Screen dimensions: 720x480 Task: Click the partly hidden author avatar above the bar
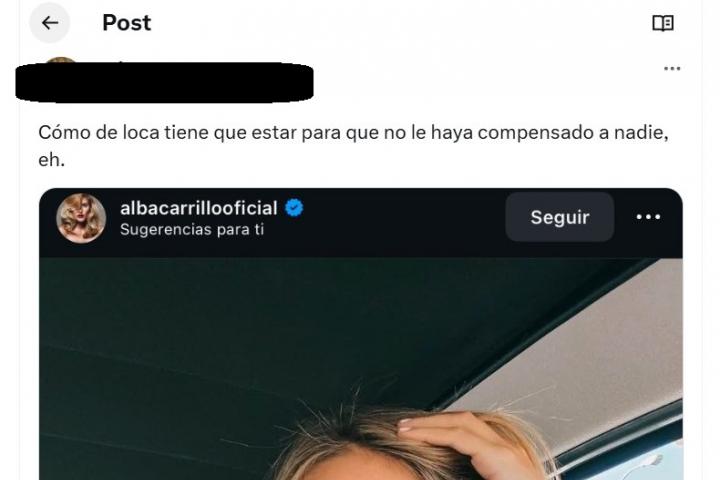pyautogui.click(x=61, y=60)
